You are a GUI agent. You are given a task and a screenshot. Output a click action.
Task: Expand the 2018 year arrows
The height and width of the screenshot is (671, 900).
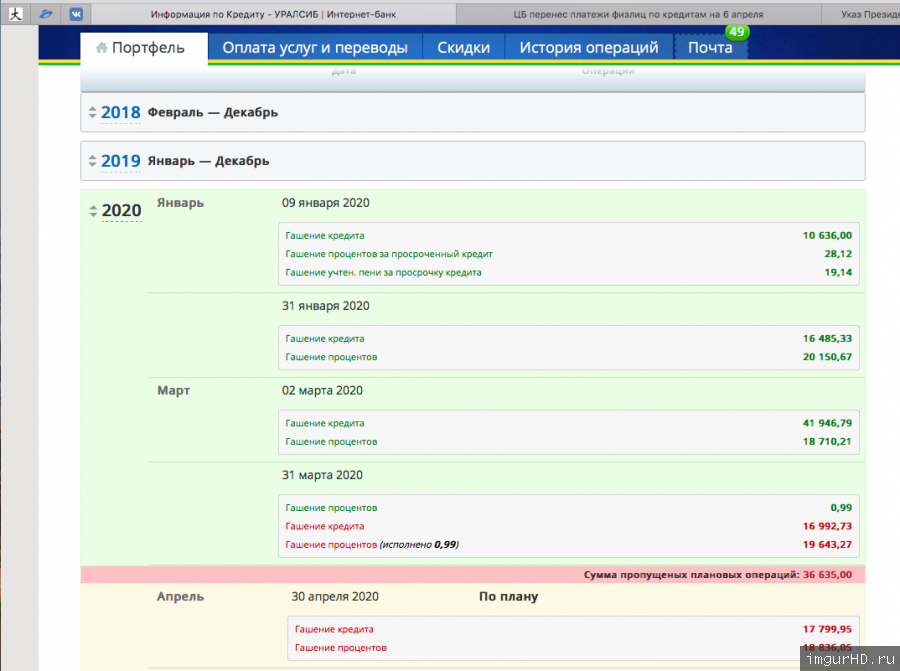click(92, 112)
